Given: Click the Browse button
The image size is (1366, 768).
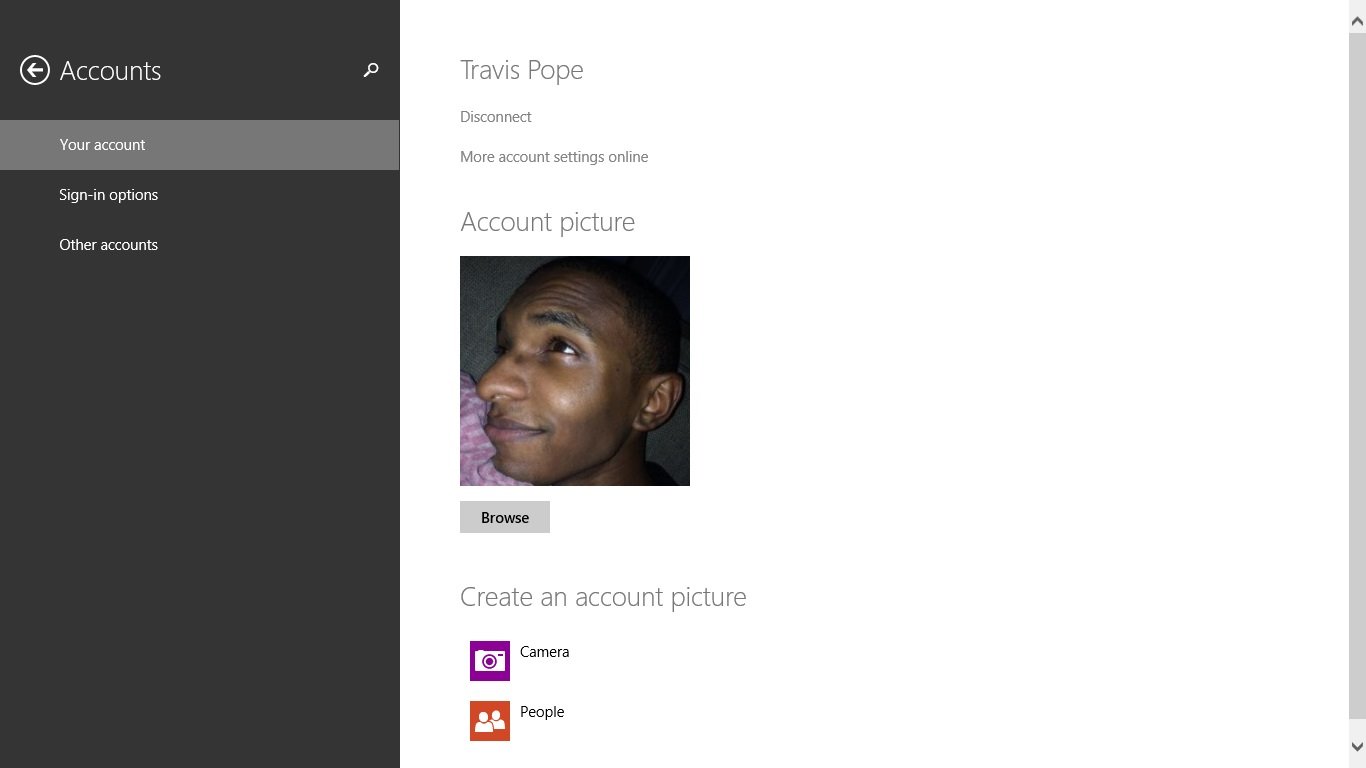Looking at the screenshot, I should [505, 517].
